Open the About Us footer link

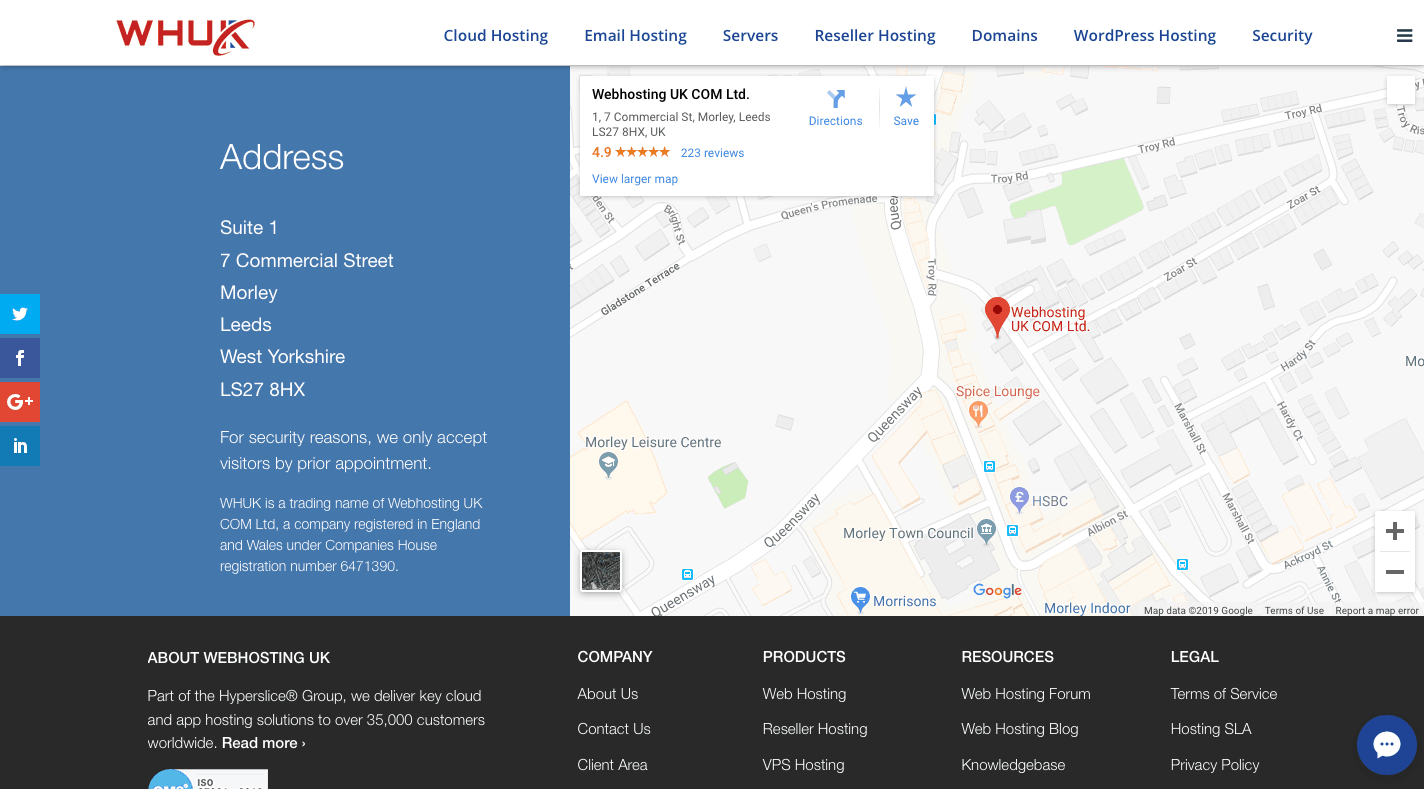click(x=607, y=694)
